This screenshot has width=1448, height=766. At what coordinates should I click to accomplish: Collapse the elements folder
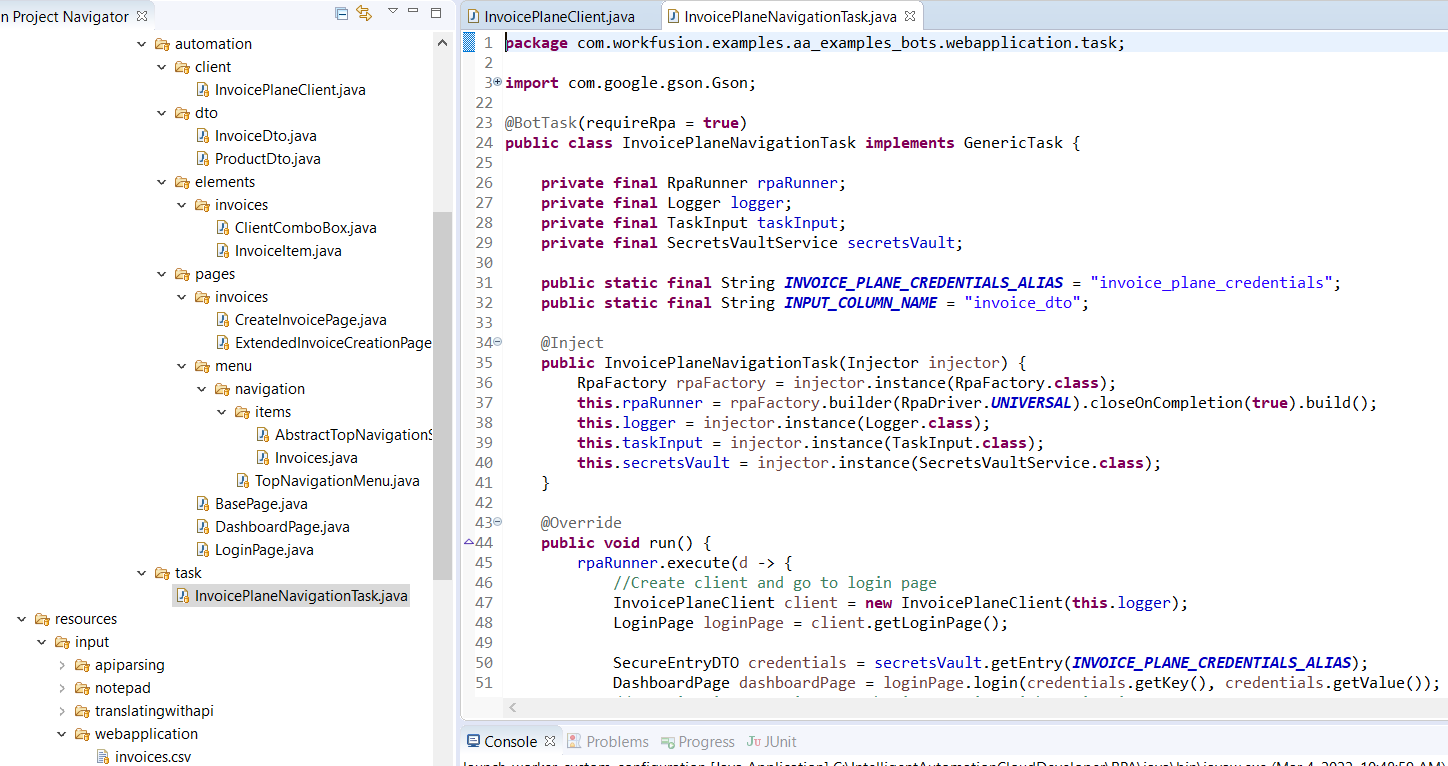coord(161,182)
